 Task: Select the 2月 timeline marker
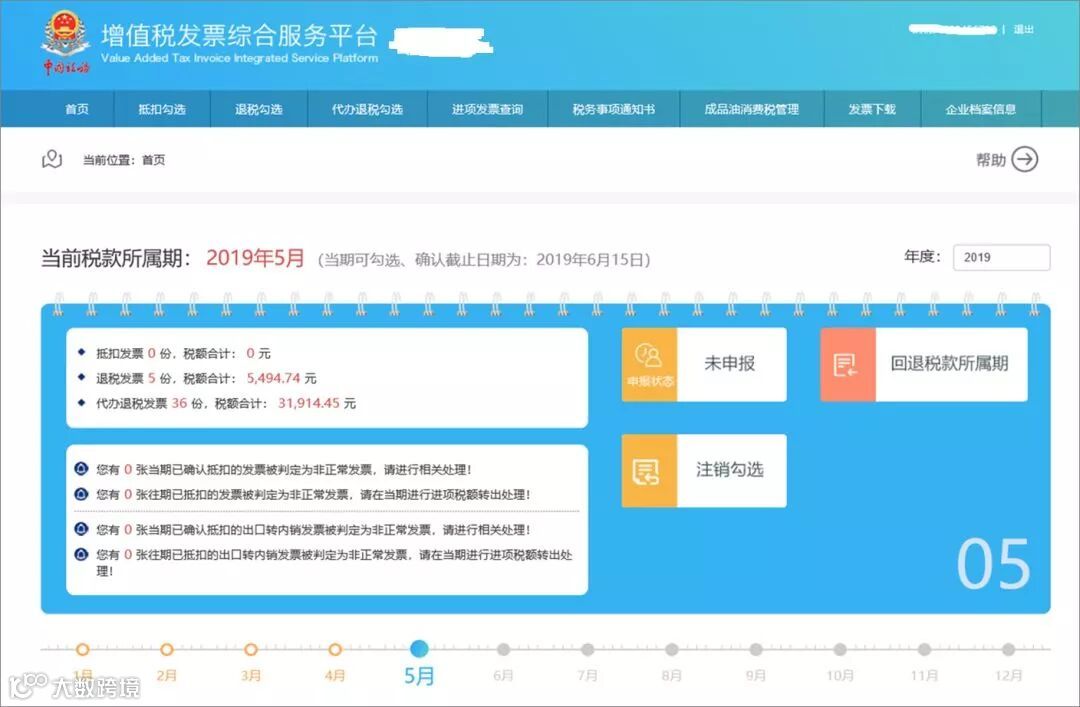pos(167,649)
